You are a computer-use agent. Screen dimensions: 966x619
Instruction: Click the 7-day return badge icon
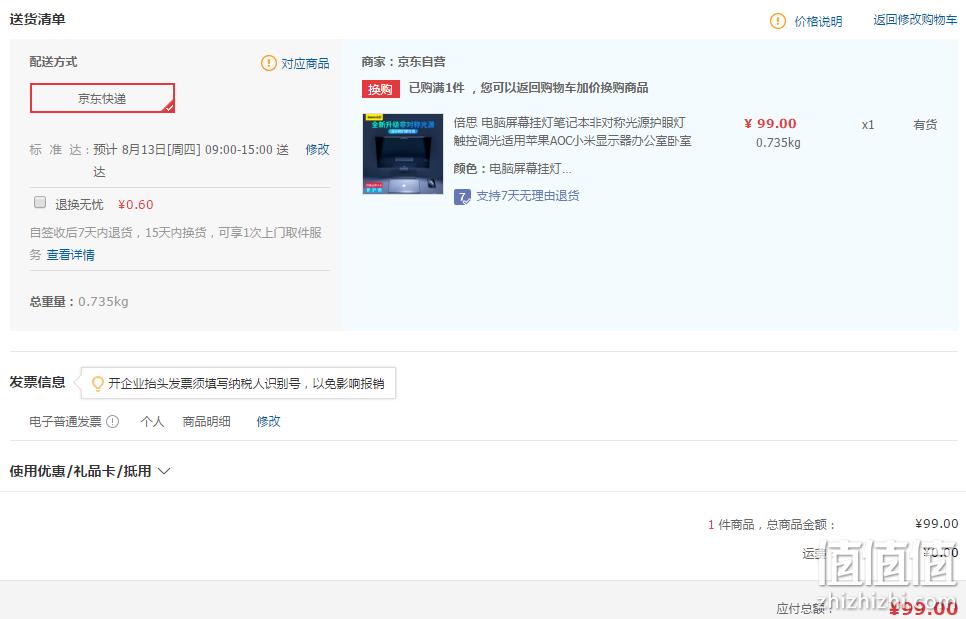tap(462, 196)
